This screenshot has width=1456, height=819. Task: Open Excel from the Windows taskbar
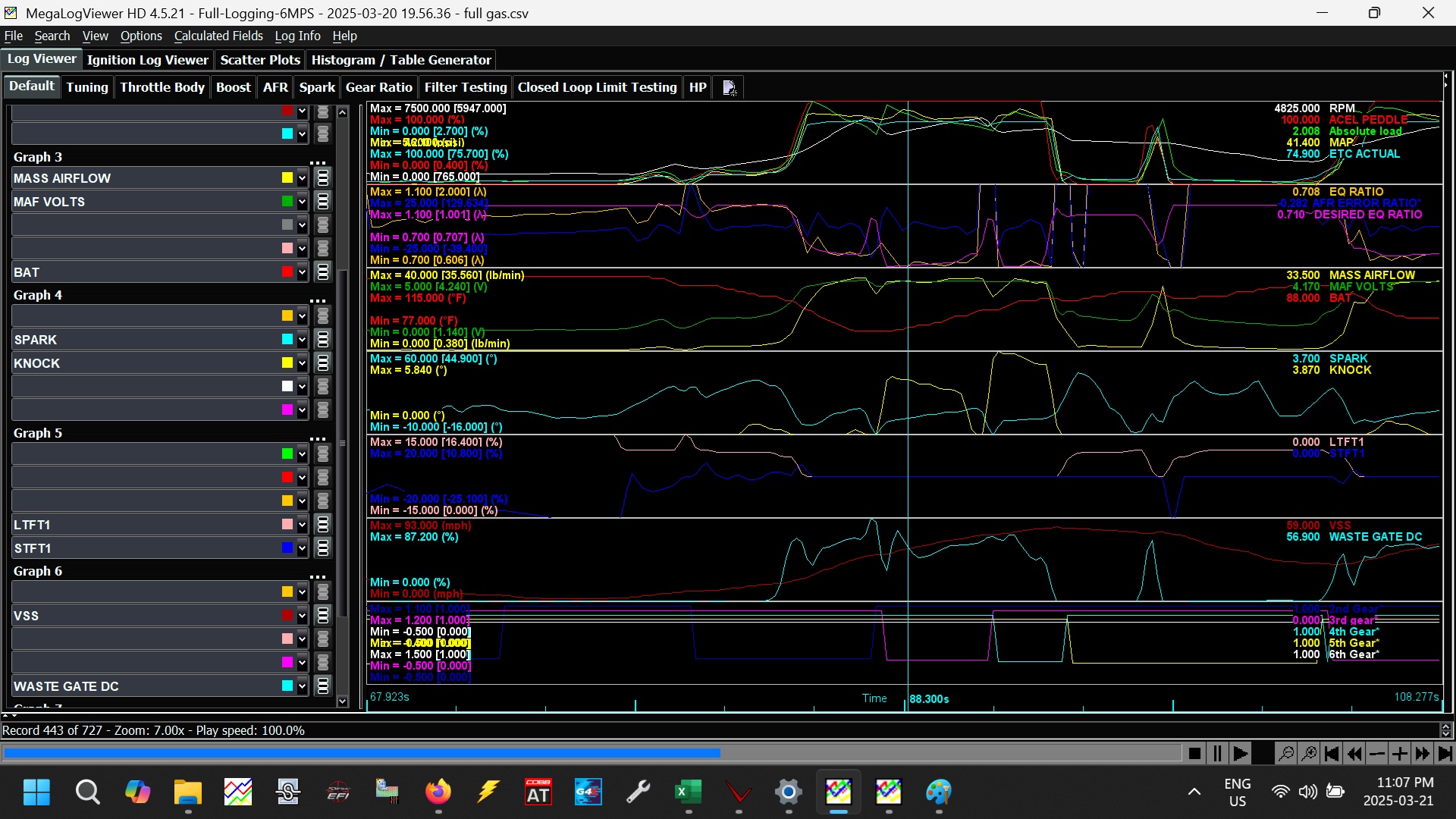[x=688, y=793]
